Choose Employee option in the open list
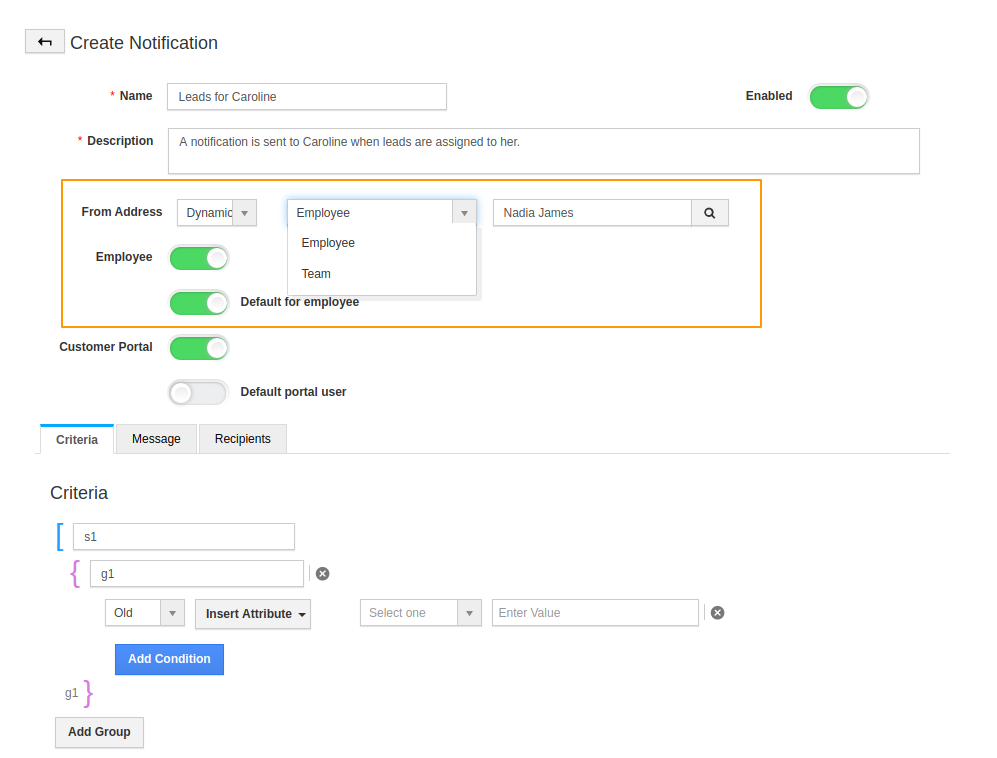The height and width of the screenshot is (758, 997). tap(329, 243)
